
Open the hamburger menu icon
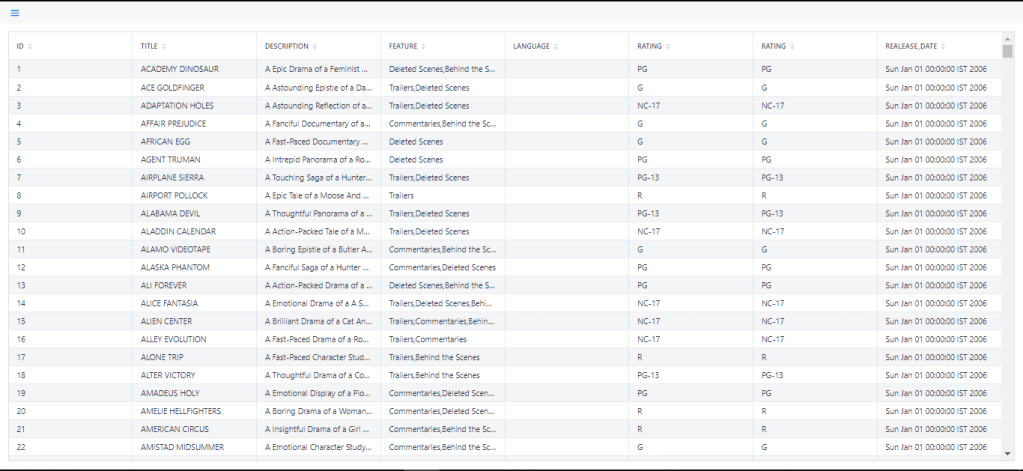(14, 13)
